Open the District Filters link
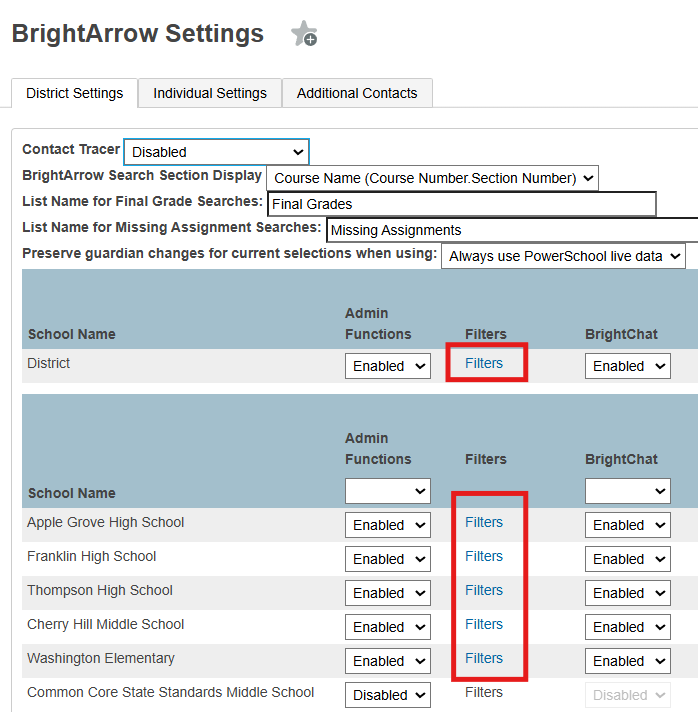698x712 pixels. click(484, 363)
